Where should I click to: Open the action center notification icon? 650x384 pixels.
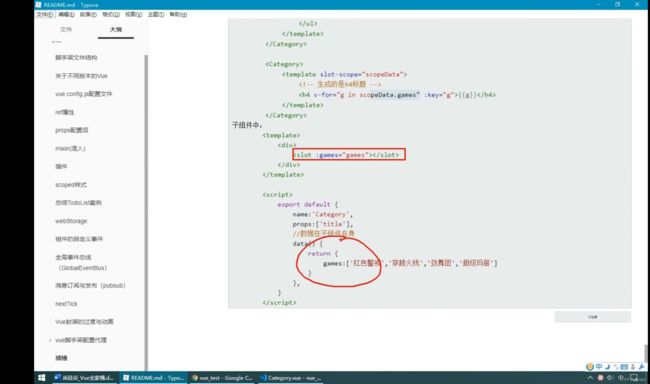634,378
